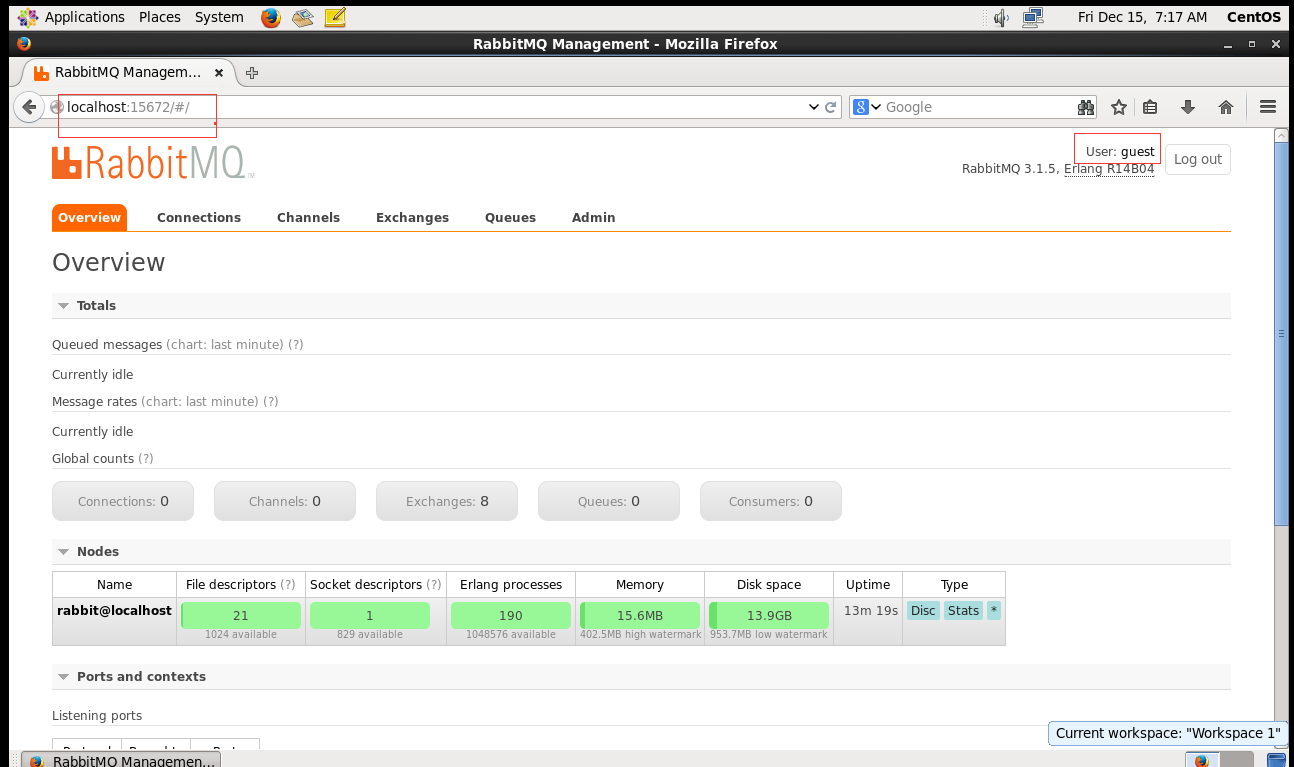Click the Stats type badge
Viewport: 1294px width, 767px height.
(x=963, y=610)
